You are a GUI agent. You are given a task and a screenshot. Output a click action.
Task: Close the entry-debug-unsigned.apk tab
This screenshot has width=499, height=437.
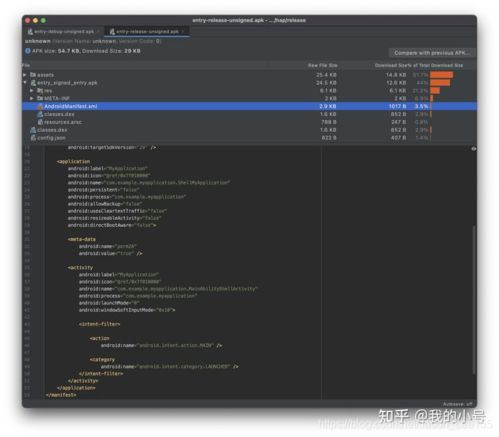point(98,32)
